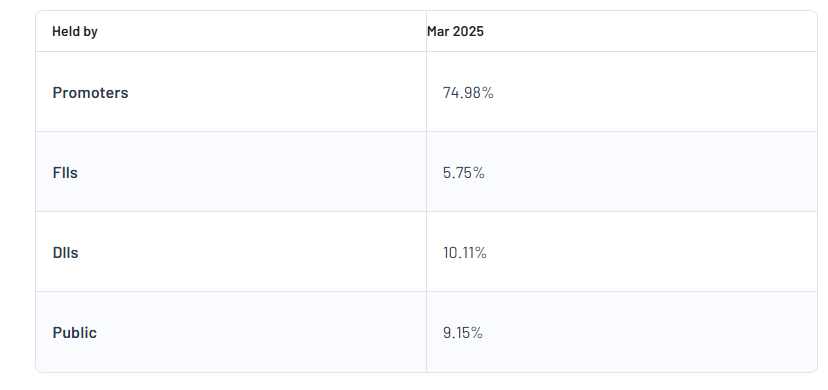Image resolution: width=828 pixels, height=390 pixels.
Task: Click blank header space right of Mar 2025
Action: pyautogui.click(x=650, y=32)
